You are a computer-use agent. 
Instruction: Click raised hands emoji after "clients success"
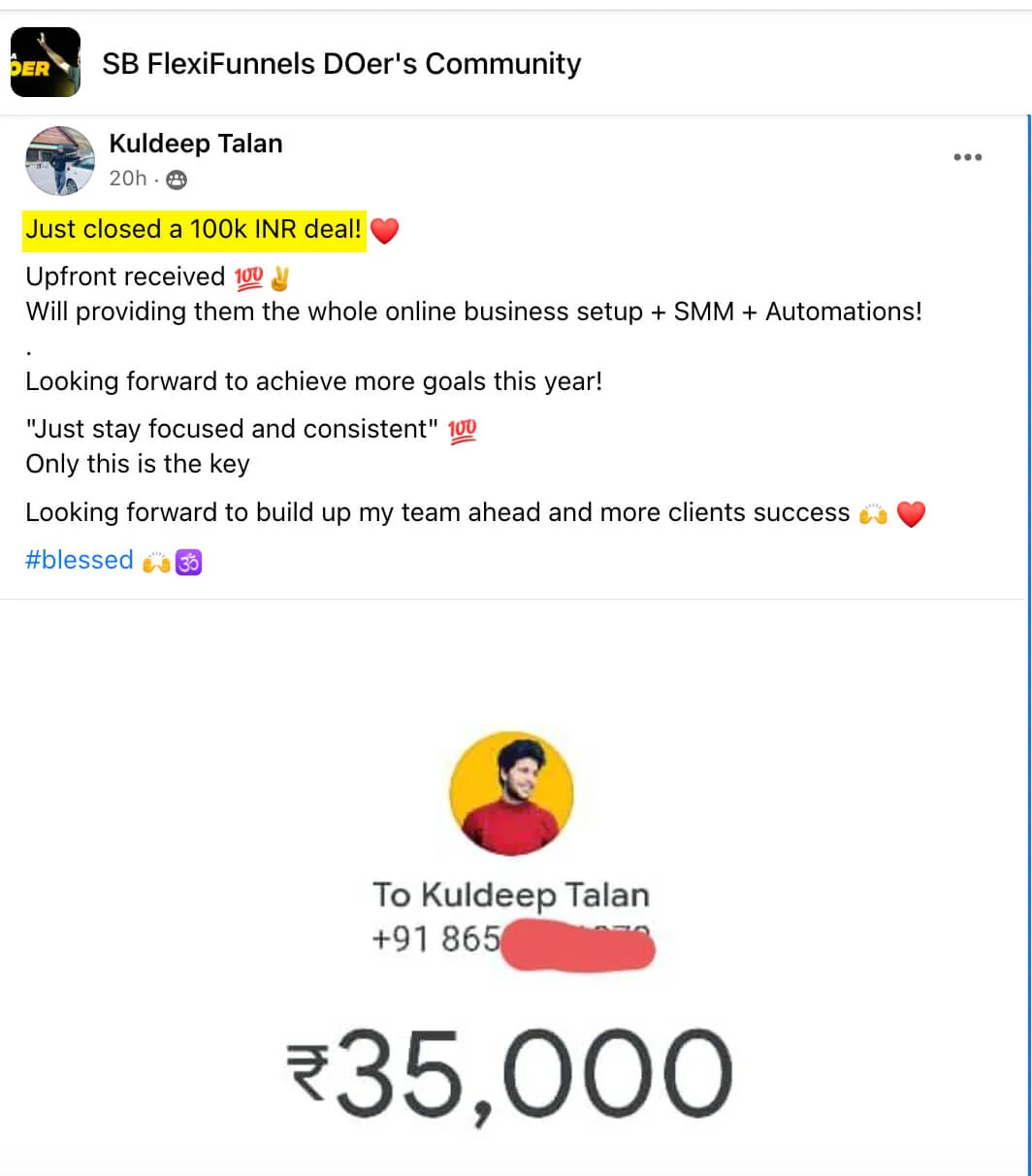874,513
